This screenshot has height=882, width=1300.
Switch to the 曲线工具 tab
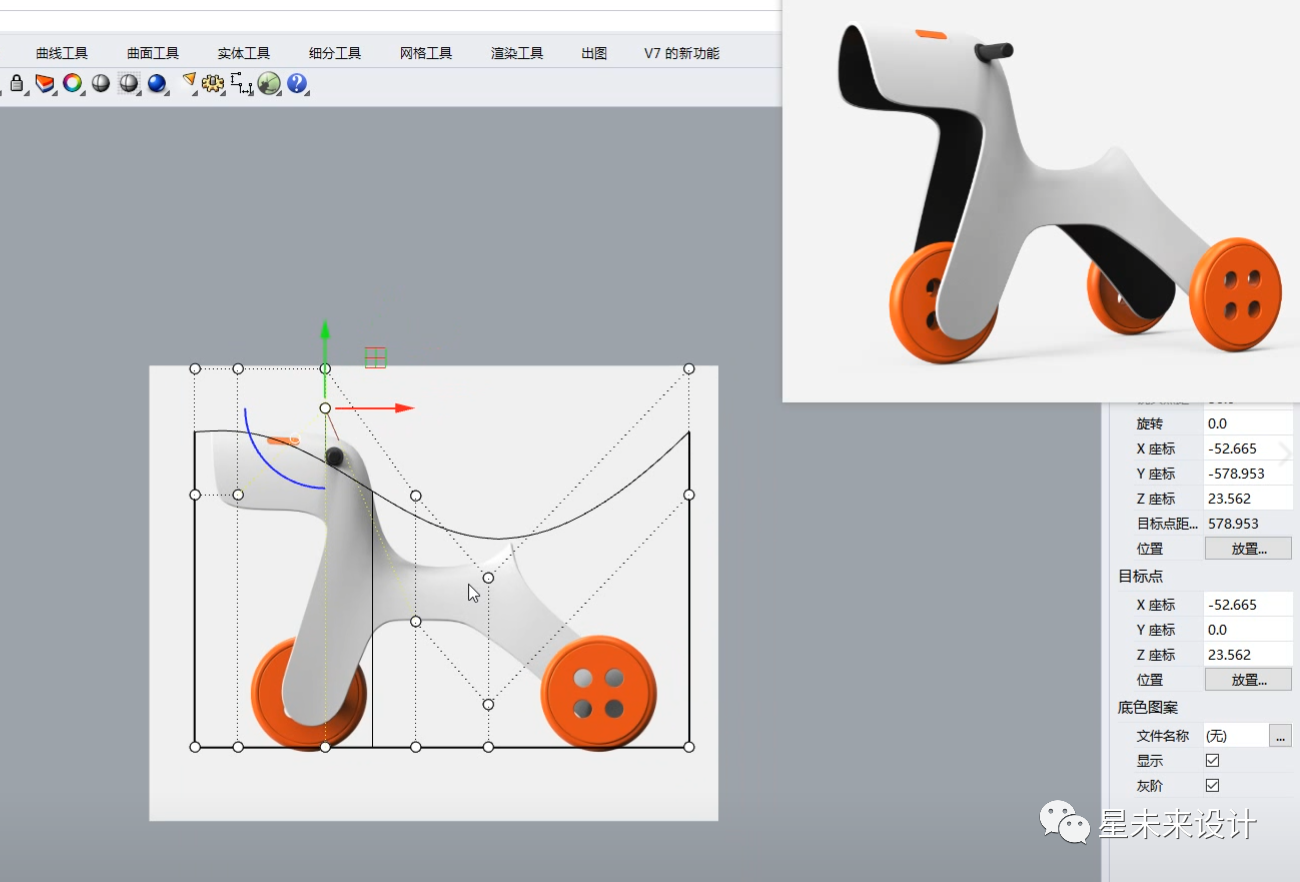62,53
